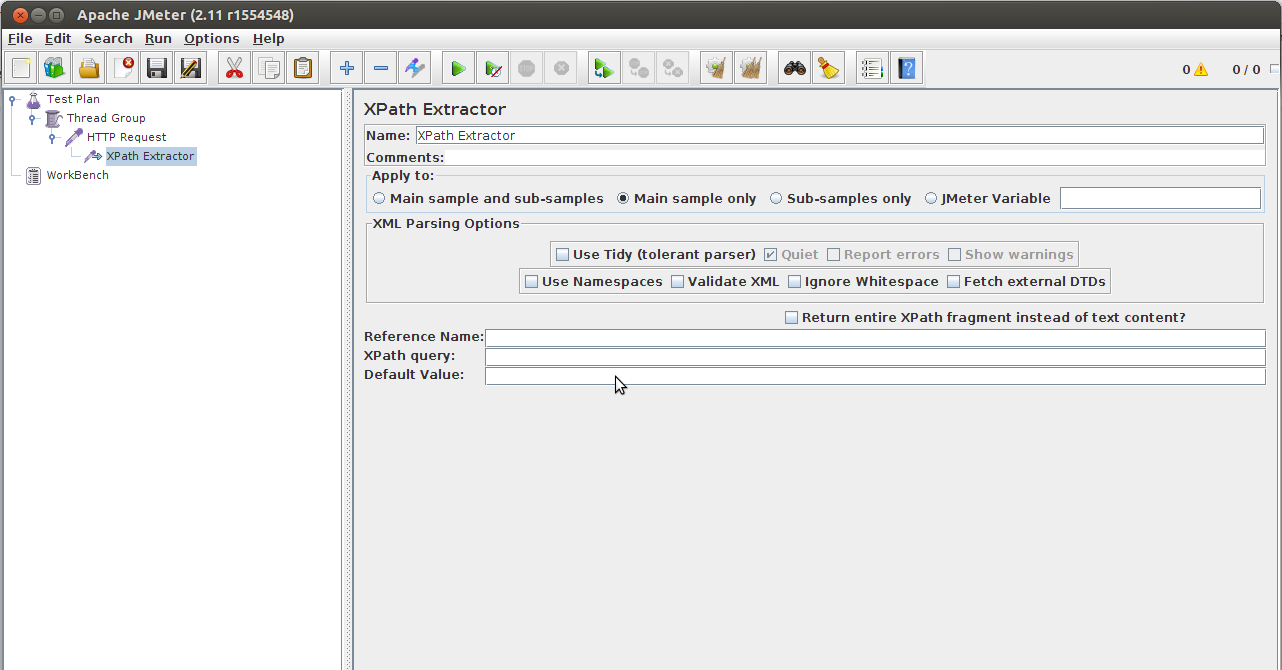The width and height of the screenshot is (1282, 670).
Task: Click the Name input field
Action: pos(839,135)
